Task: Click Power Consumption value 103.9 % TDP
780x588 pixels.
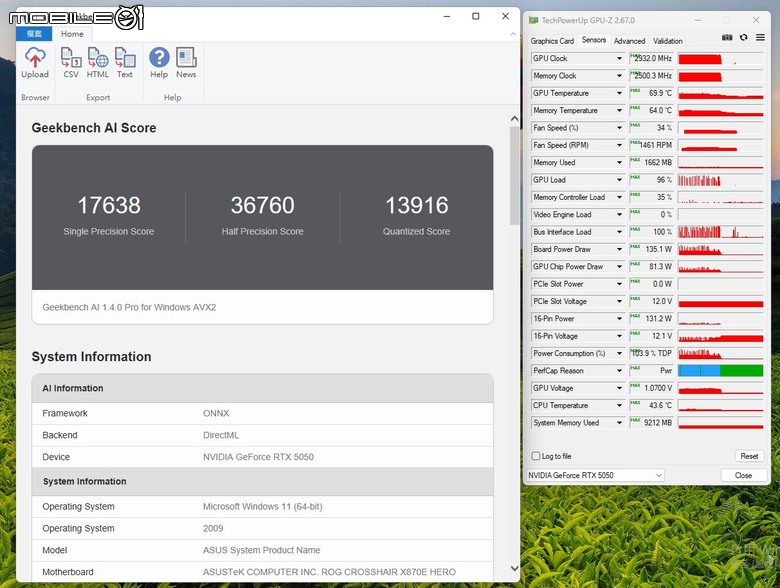Action: tap(651, 353)
